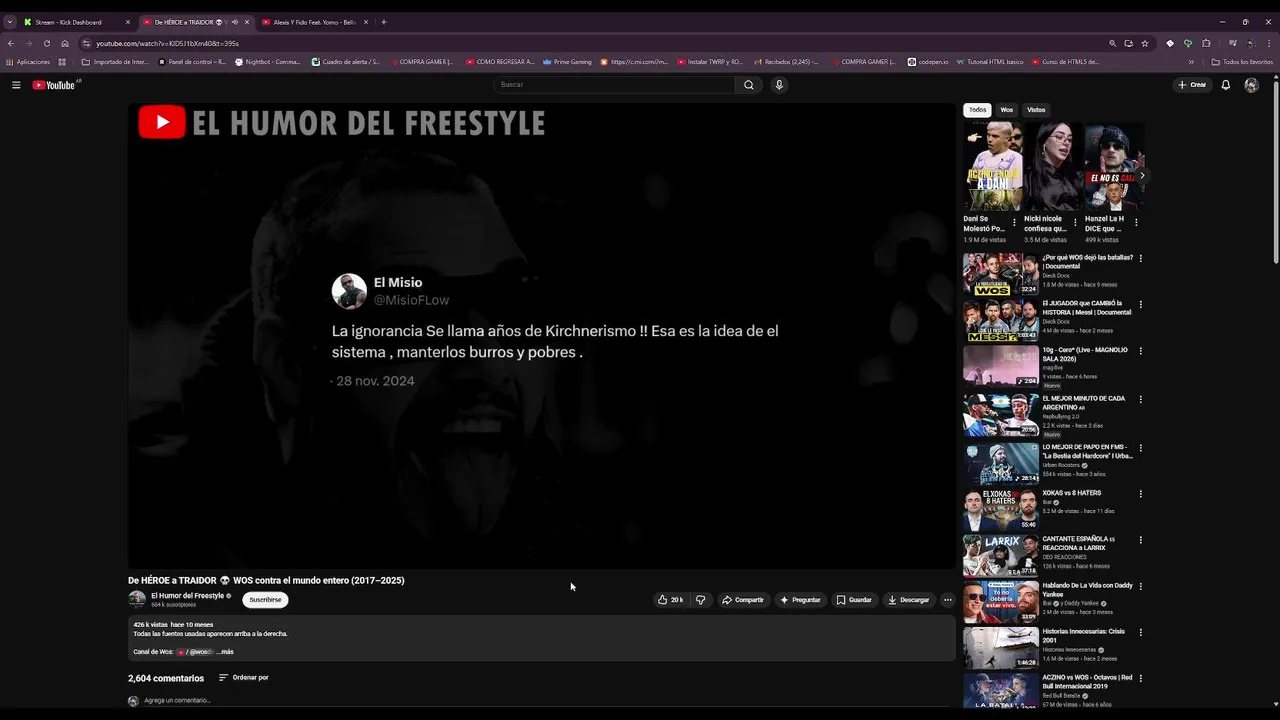
Task: Open options for Hablando De La Vida con Daddy Yankee
Action: tap(1141, 586)
